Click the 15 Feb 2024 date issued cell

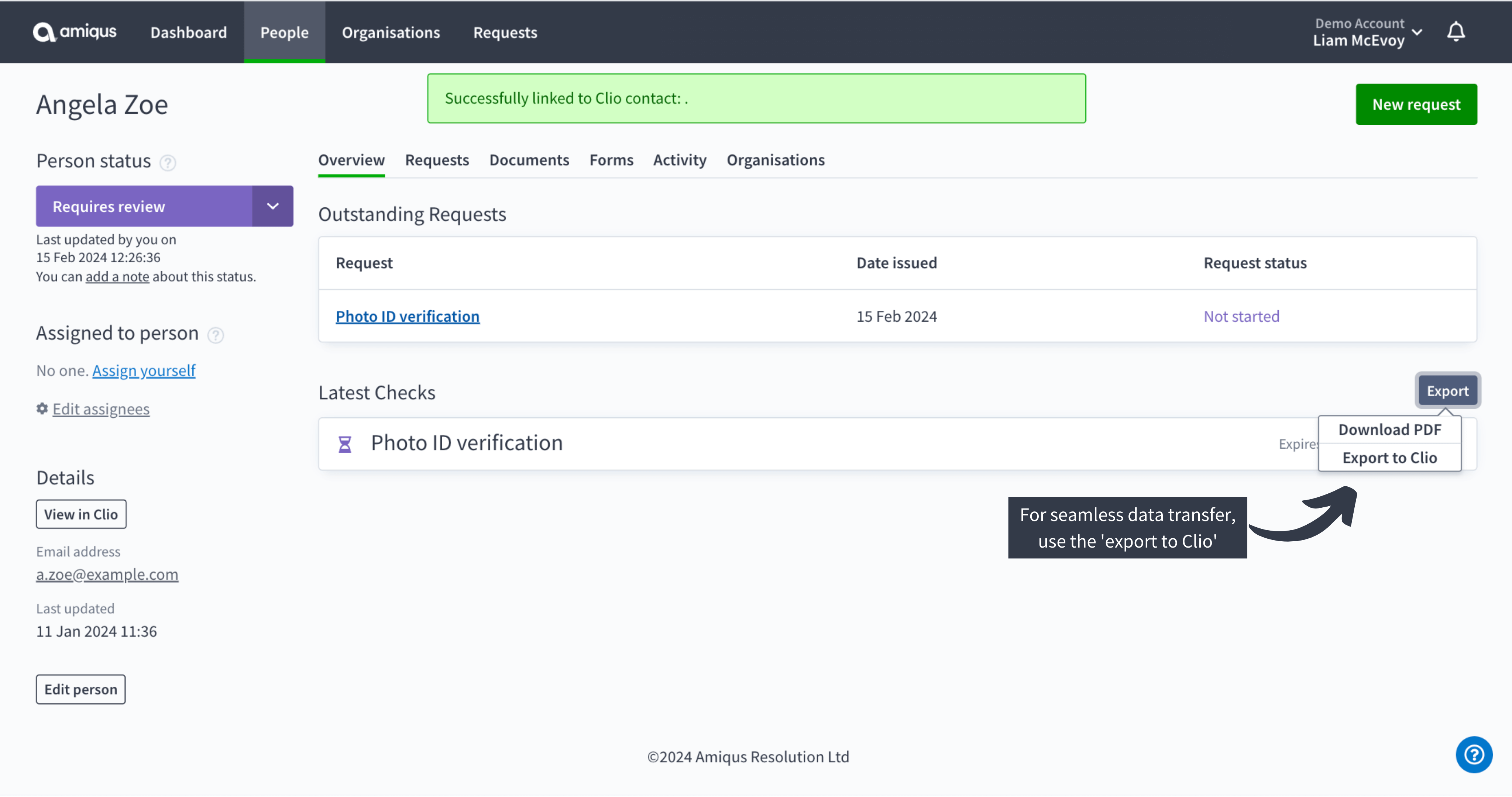click(x=896, y=316)
